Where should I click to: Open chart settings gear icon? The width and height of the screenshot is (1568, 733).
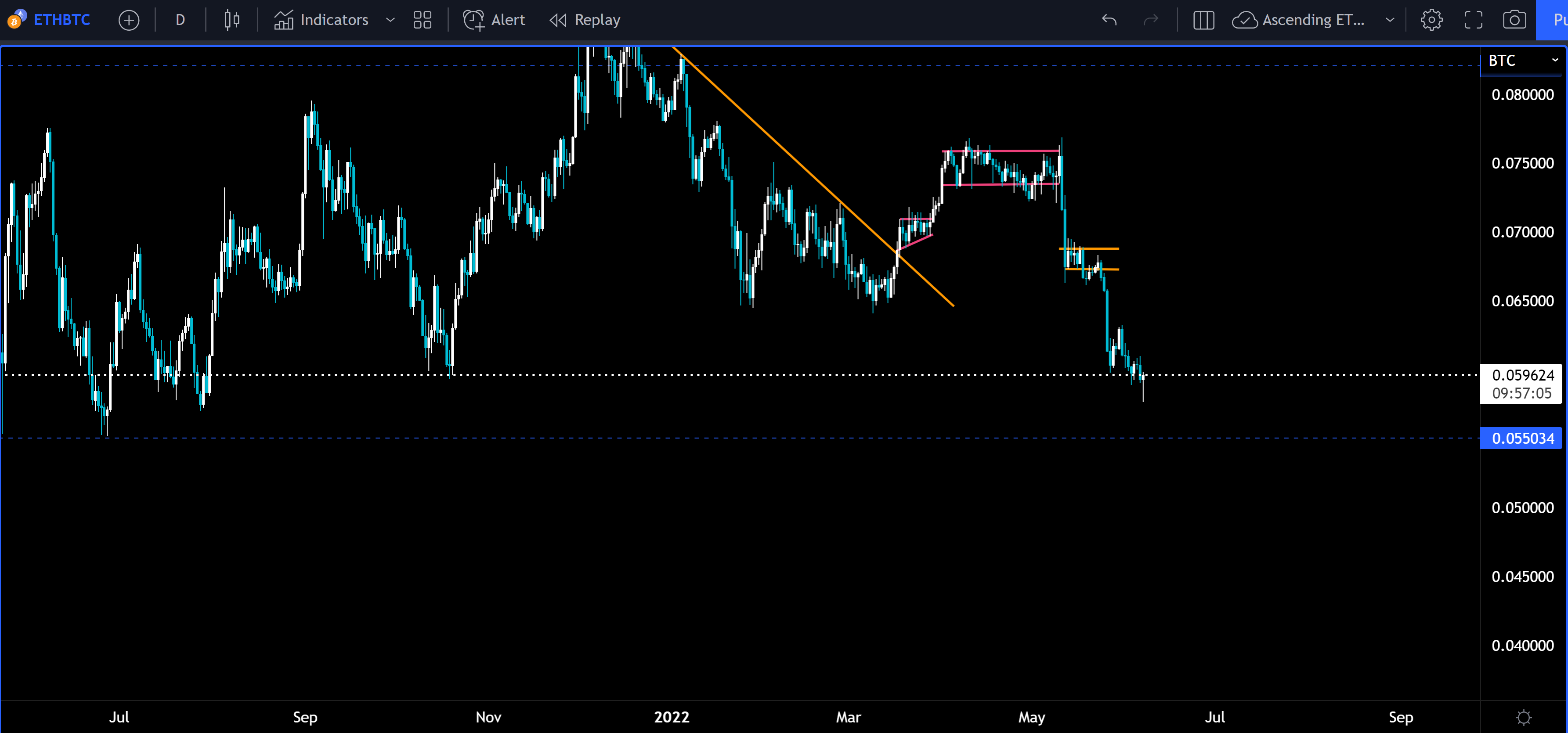pyautogui.click(x=1431, y=20)
